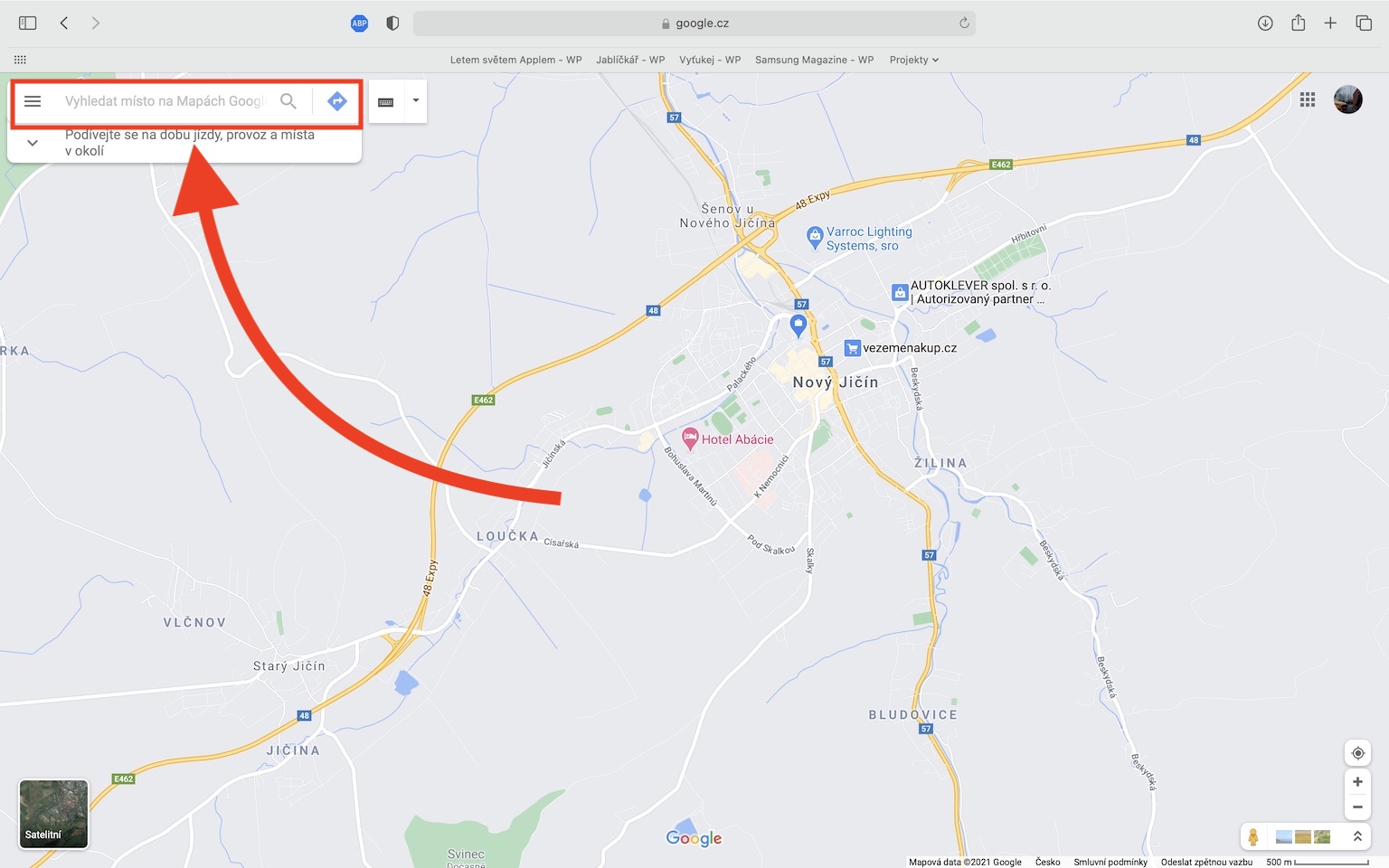
Task: Select the Hotel Abácie map pin
Action: 690,439
